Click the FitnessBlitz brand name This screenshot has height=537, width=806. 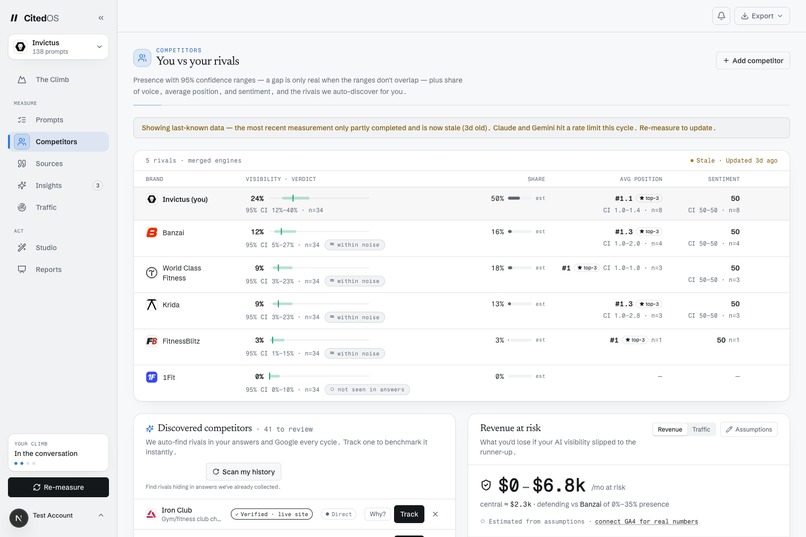click(x=181, y=341)
